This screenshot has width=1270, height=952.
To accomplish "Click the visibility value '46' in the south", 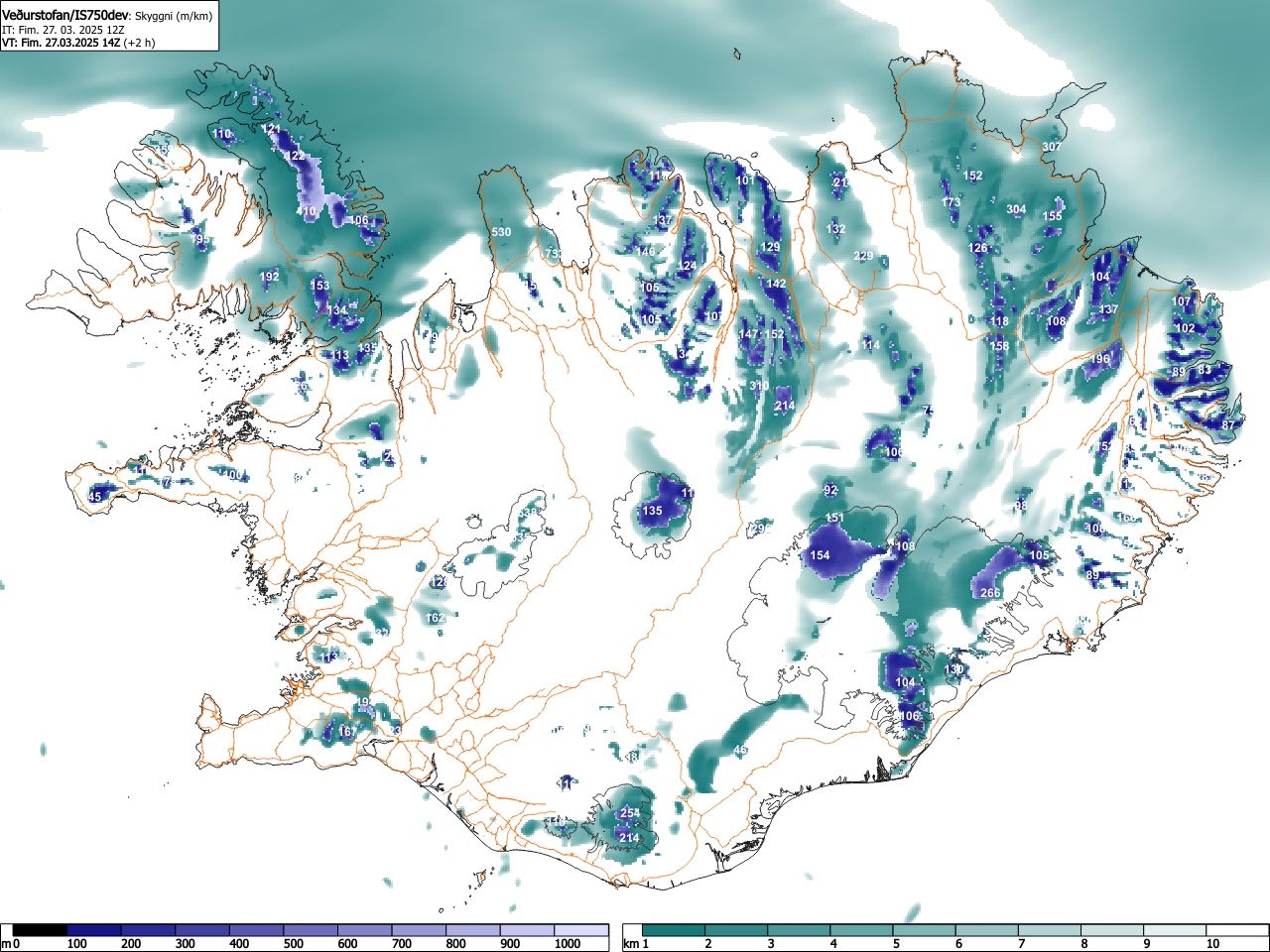I will click(x=740, y=751).
